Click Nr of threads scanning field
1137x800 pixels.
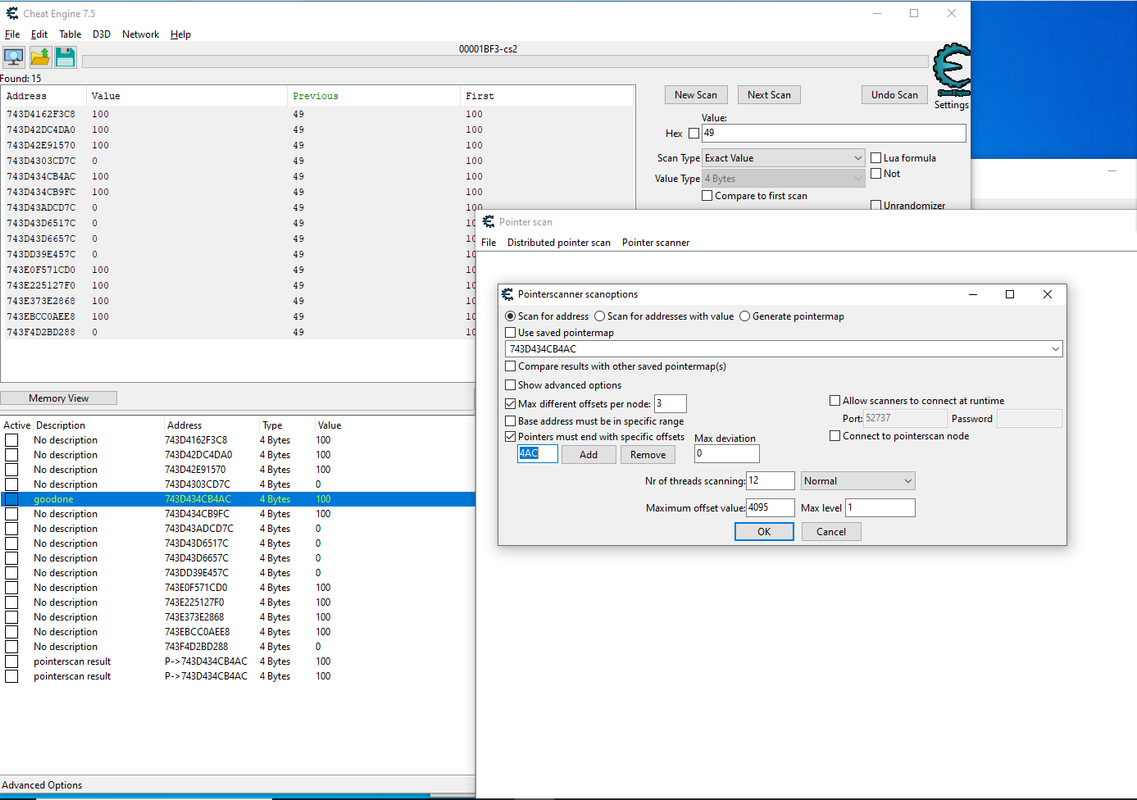click(770, 481)
